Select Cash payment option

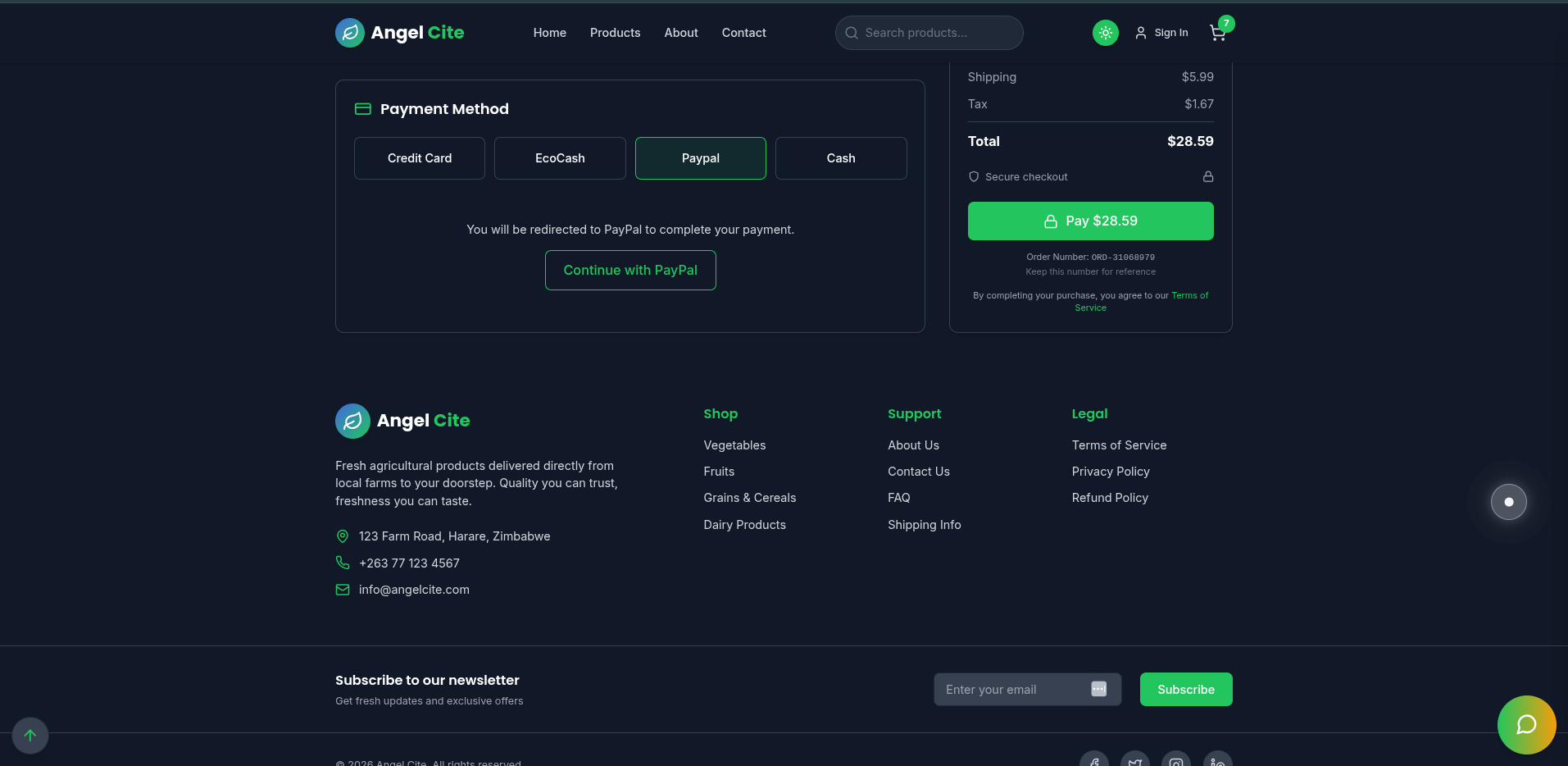[841, 158]
